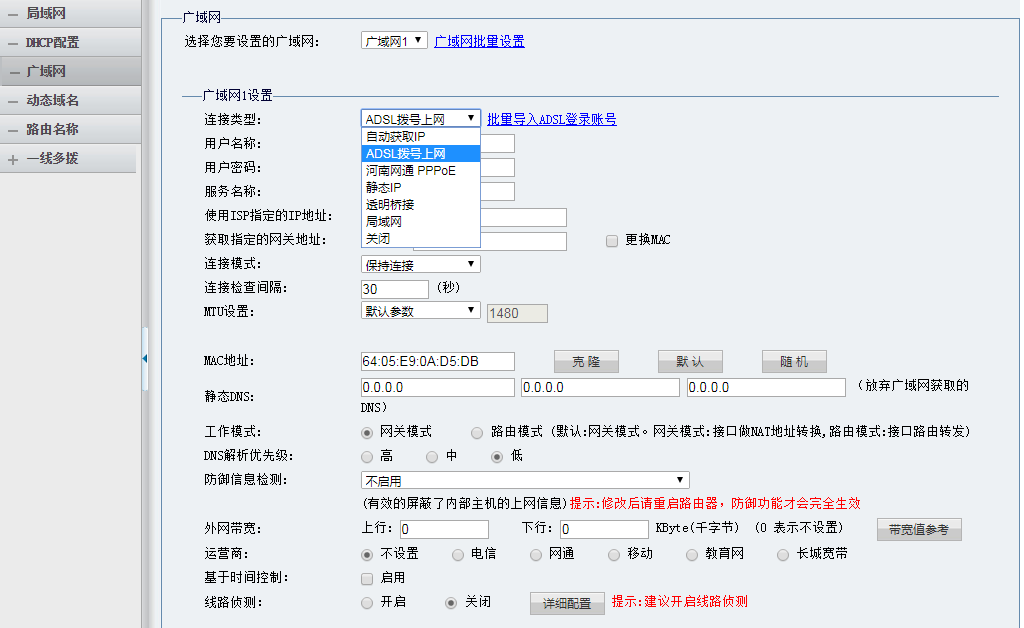
Task: Open the 防御信息检测 dropdown
Action: point(525,481)
